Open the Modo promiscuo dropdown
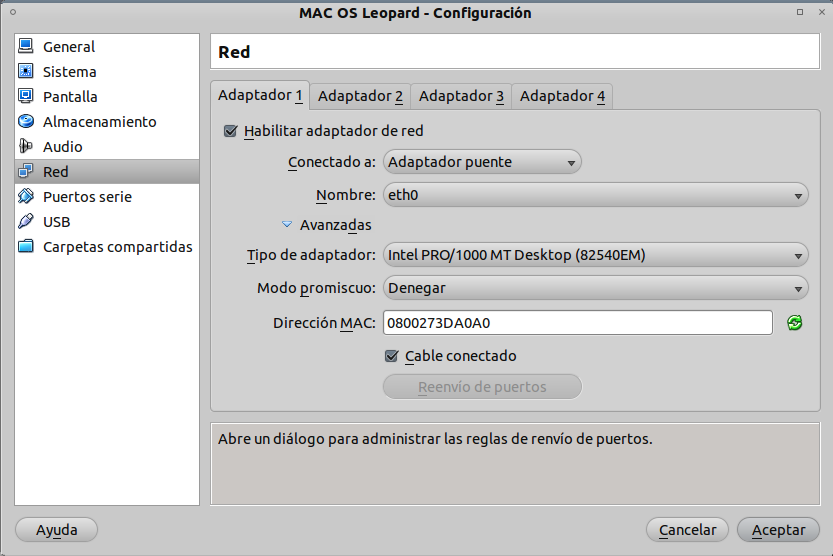The image size is (833, 556). coord(596,288)
